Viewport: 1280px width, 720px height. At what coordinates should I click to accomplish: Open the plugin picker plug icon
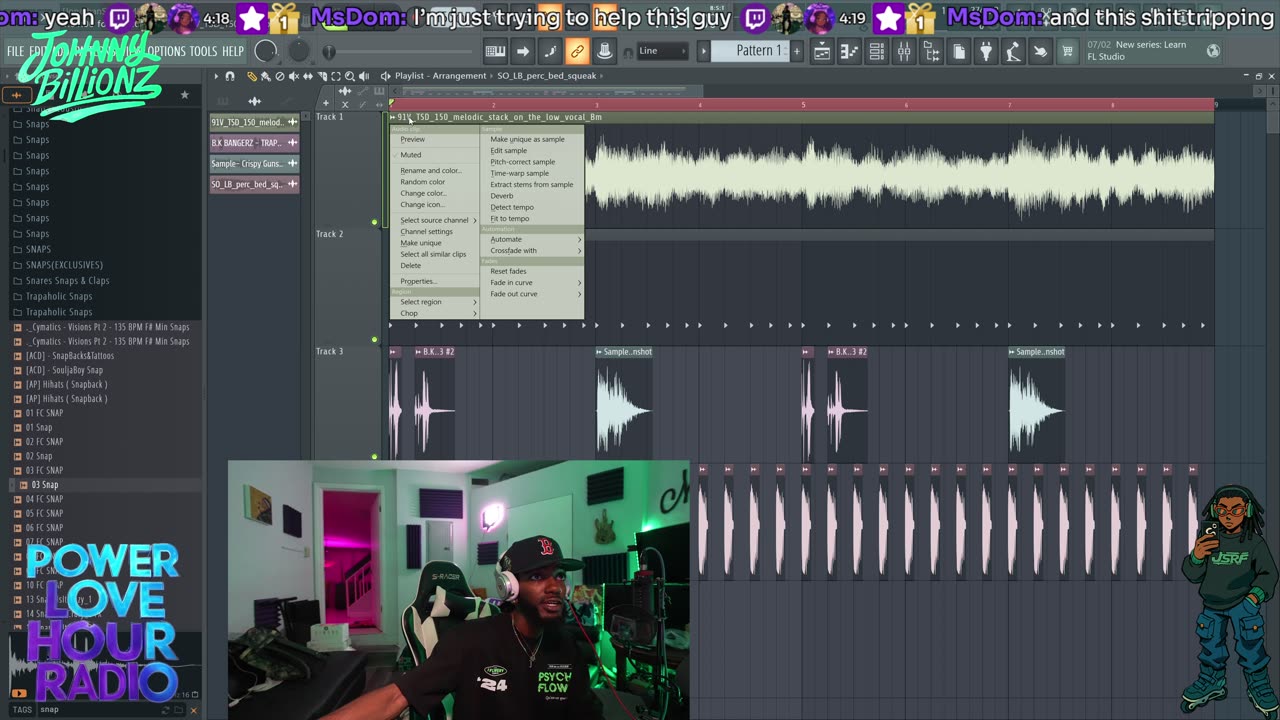point(986,51)
